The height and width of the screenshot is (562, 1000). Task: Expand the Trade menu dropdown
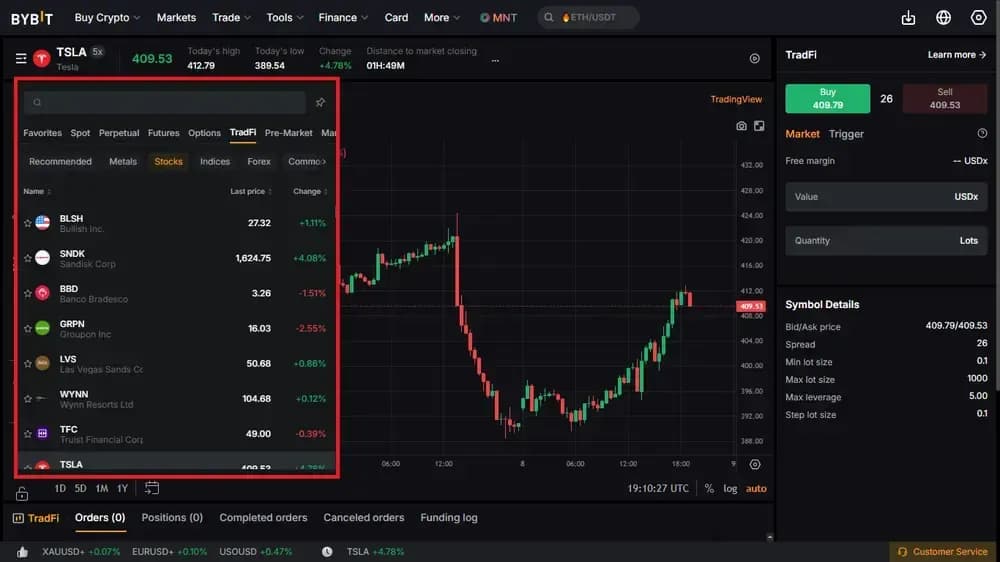point(232,18)
